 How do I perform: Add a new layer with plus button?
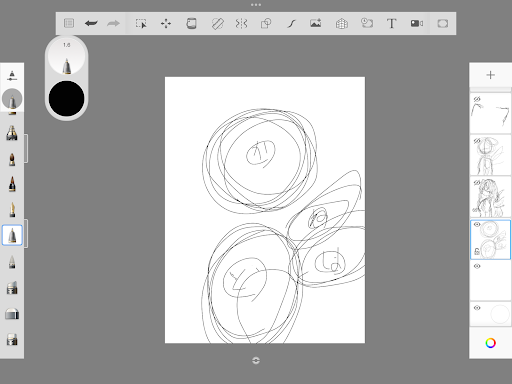(x=490, y=75)
